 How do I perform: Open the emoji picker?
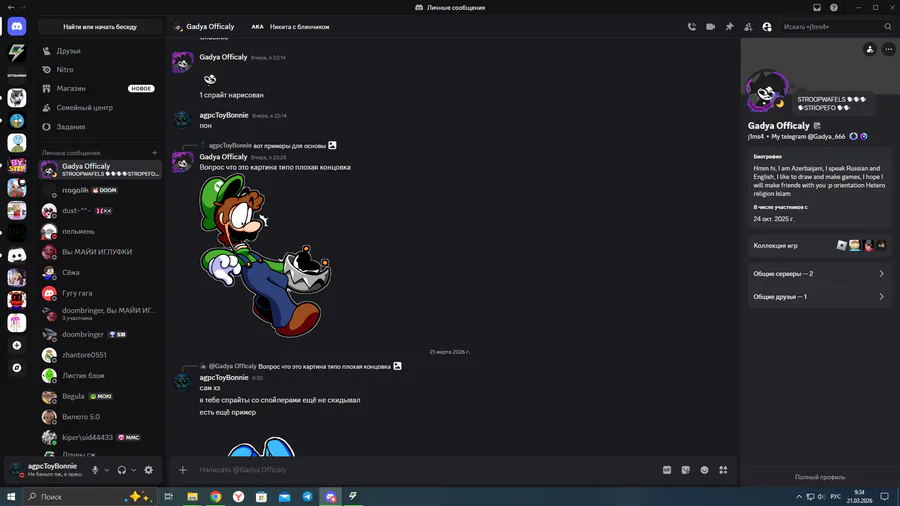(x=704, y=470)
